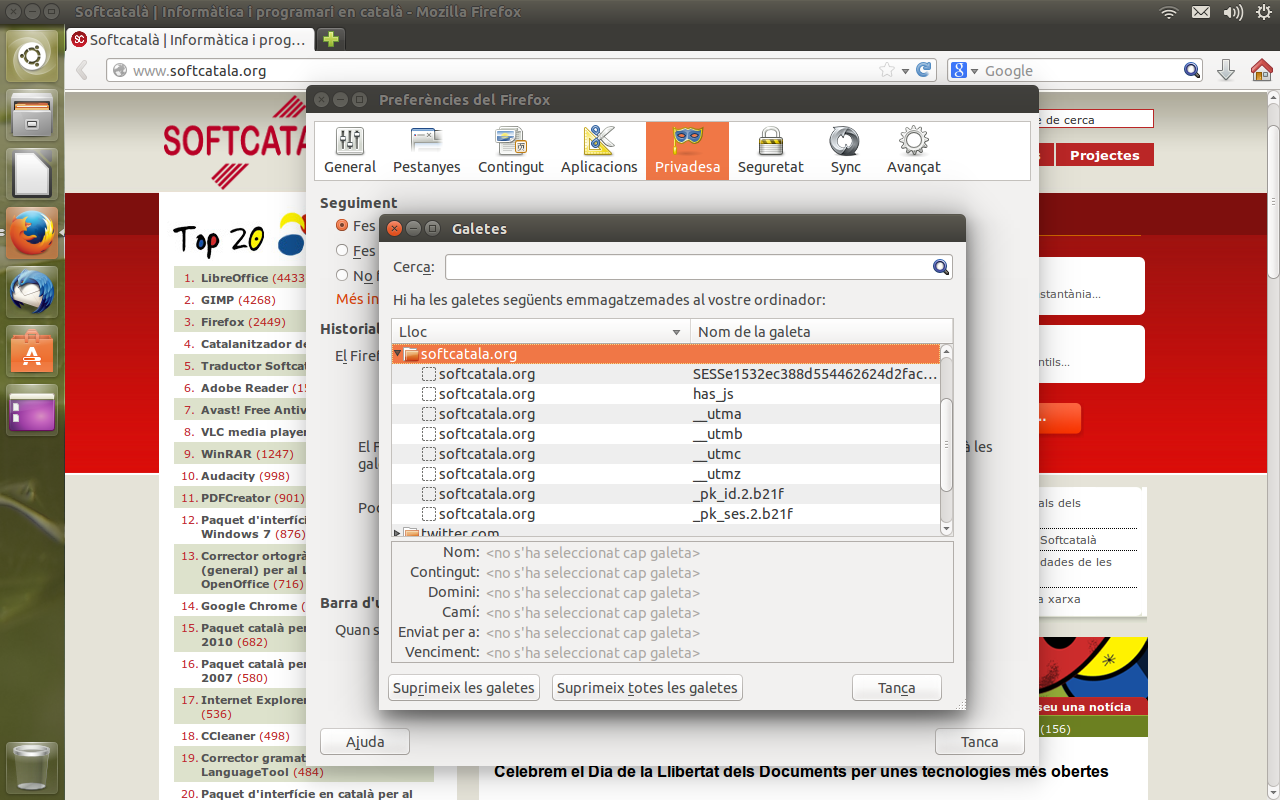Open the Avançat gear pane
This screenshot has width=1280, height=800.
pos(913,151)
